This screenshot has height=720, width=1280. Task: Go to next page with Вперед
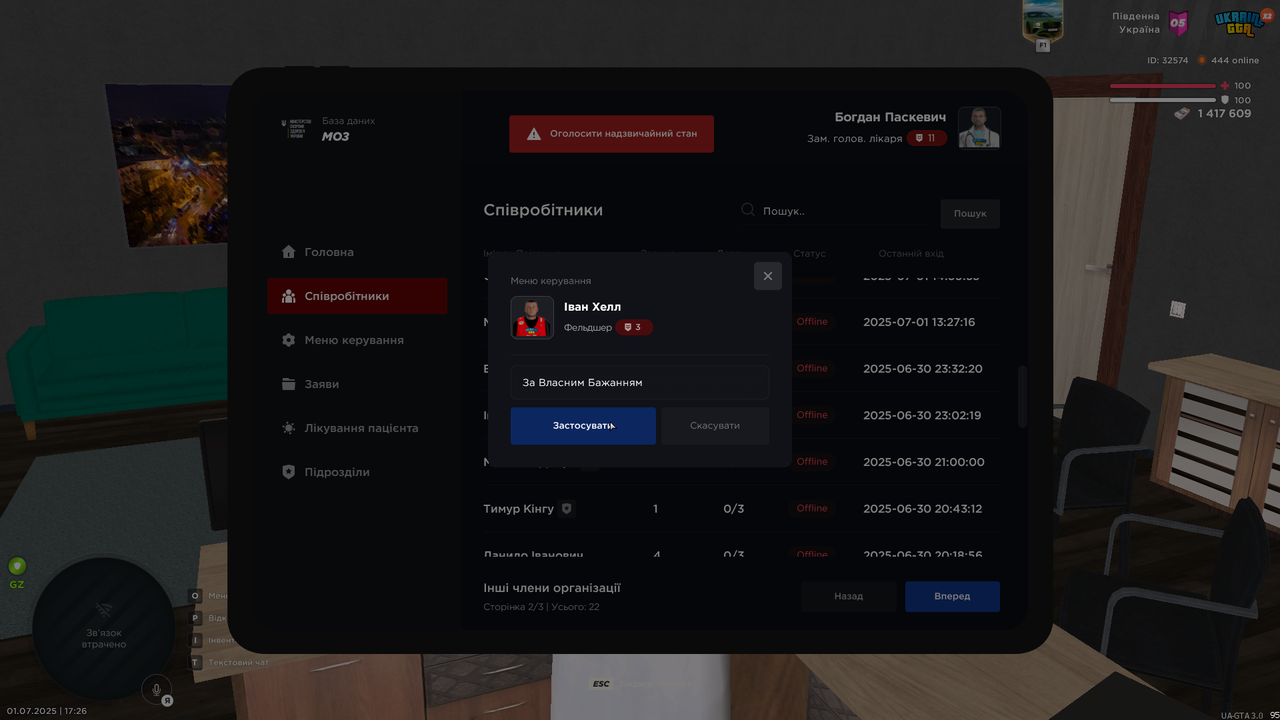(952, 596)
